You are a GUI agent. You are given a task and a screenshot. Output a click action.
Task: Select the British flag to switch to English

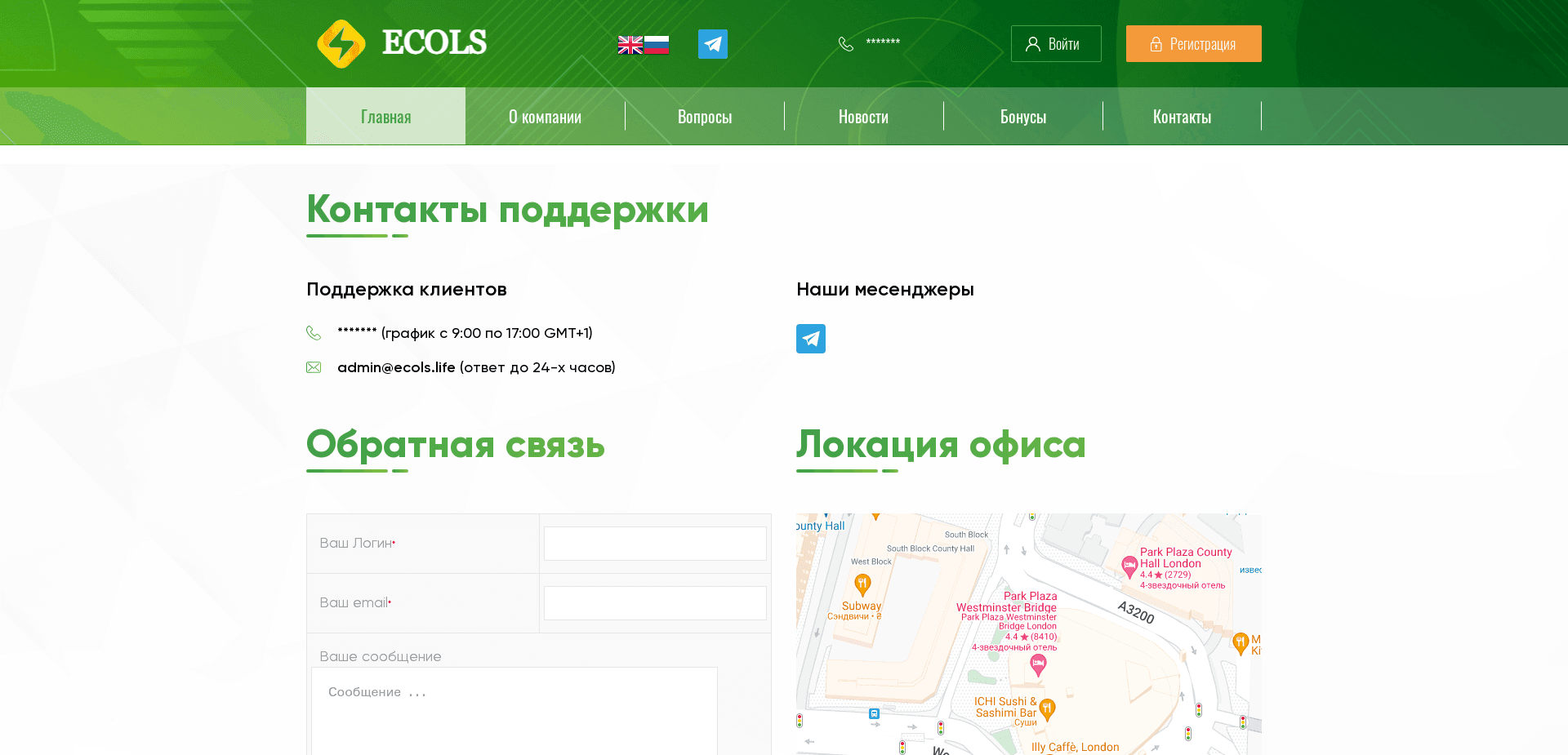pyautogui.click(x=630, y=44)
